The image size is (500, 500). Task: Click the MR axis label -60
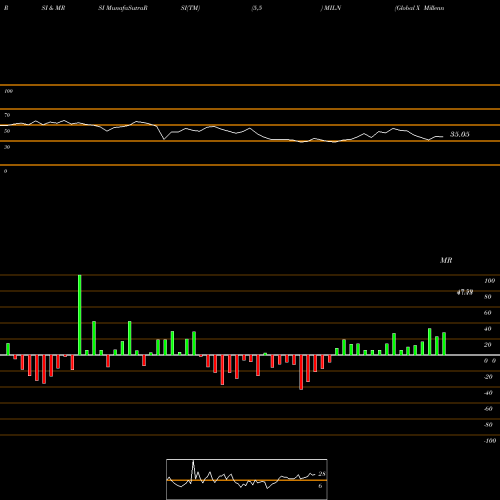488,409
